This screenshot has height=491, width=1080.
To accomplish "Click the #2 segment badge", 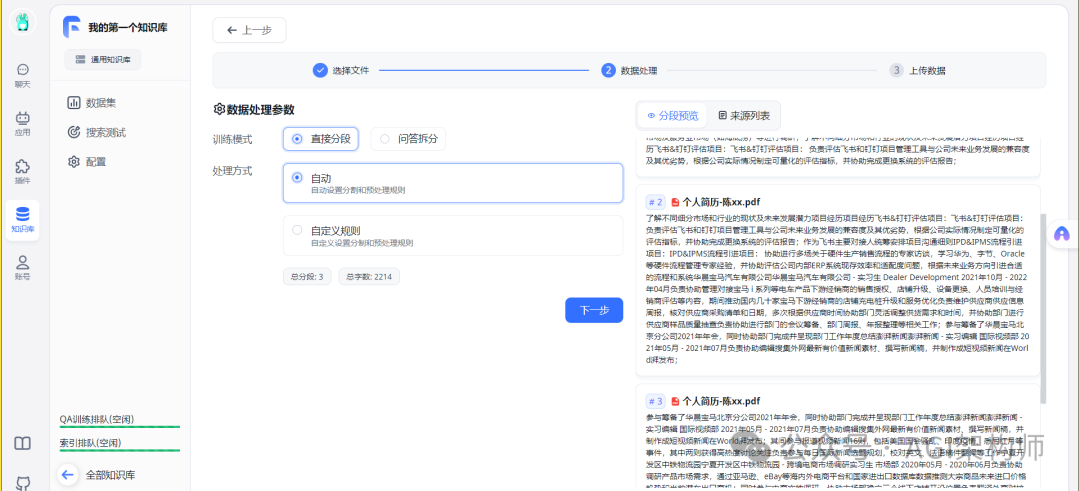I will [x=656, y=202].
